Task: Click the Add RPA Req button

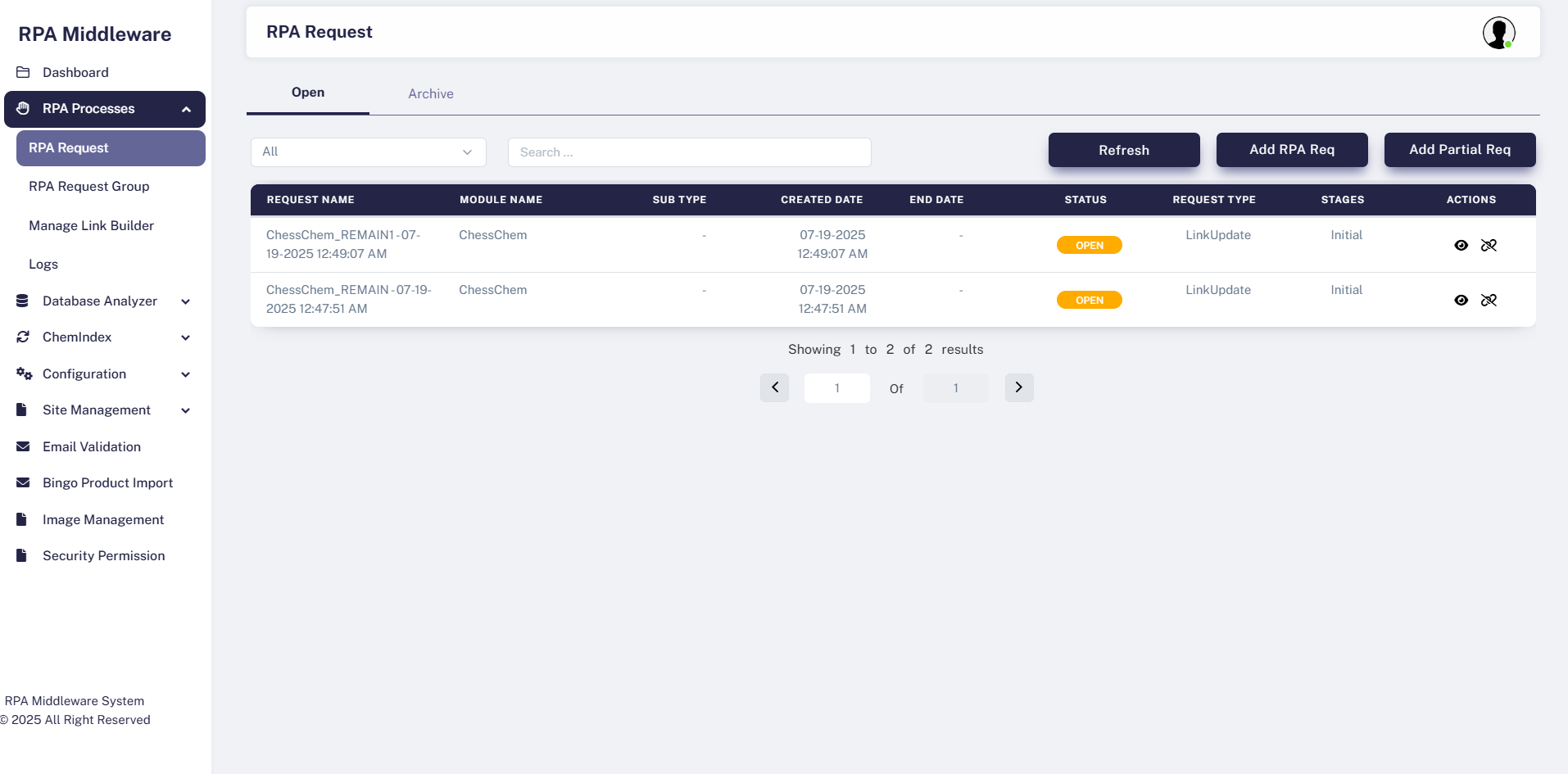Action: 1291,150
